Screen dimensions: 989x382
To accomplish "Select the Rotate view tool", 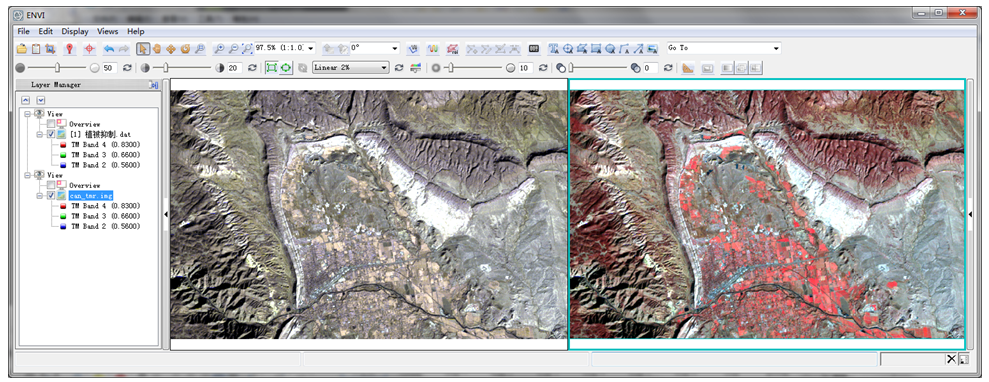I will tap(185, 49).
